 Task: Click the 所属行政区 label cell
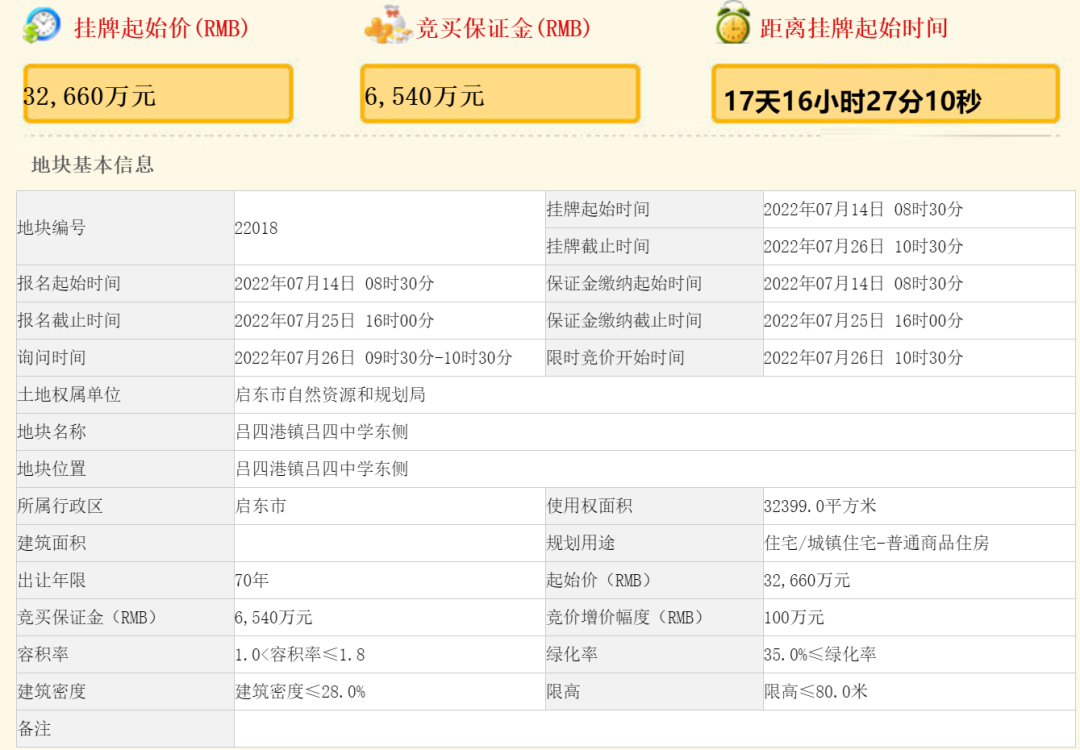click(x=125, y=507)
